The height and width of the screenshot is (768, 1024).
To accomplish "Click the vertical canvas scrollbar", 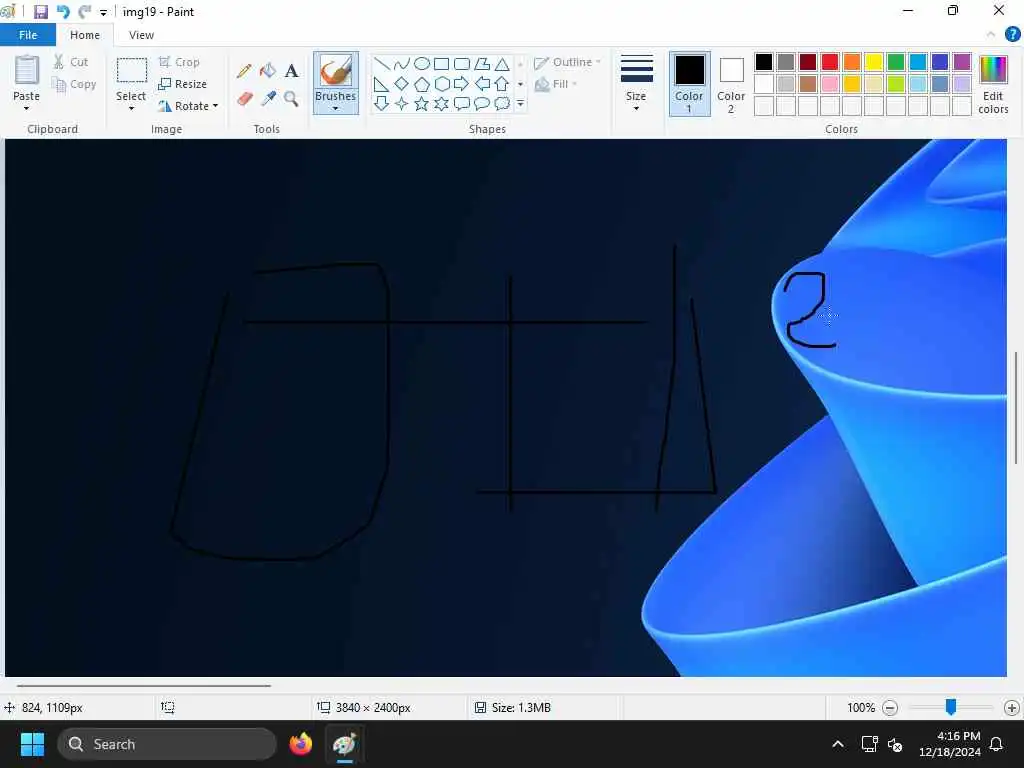I will [x=1016, y=408].
